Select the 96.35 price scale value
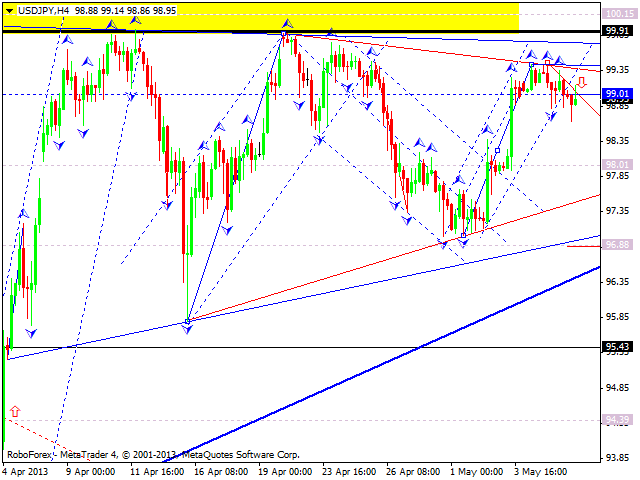640x480 pixels. click(617, 282)
